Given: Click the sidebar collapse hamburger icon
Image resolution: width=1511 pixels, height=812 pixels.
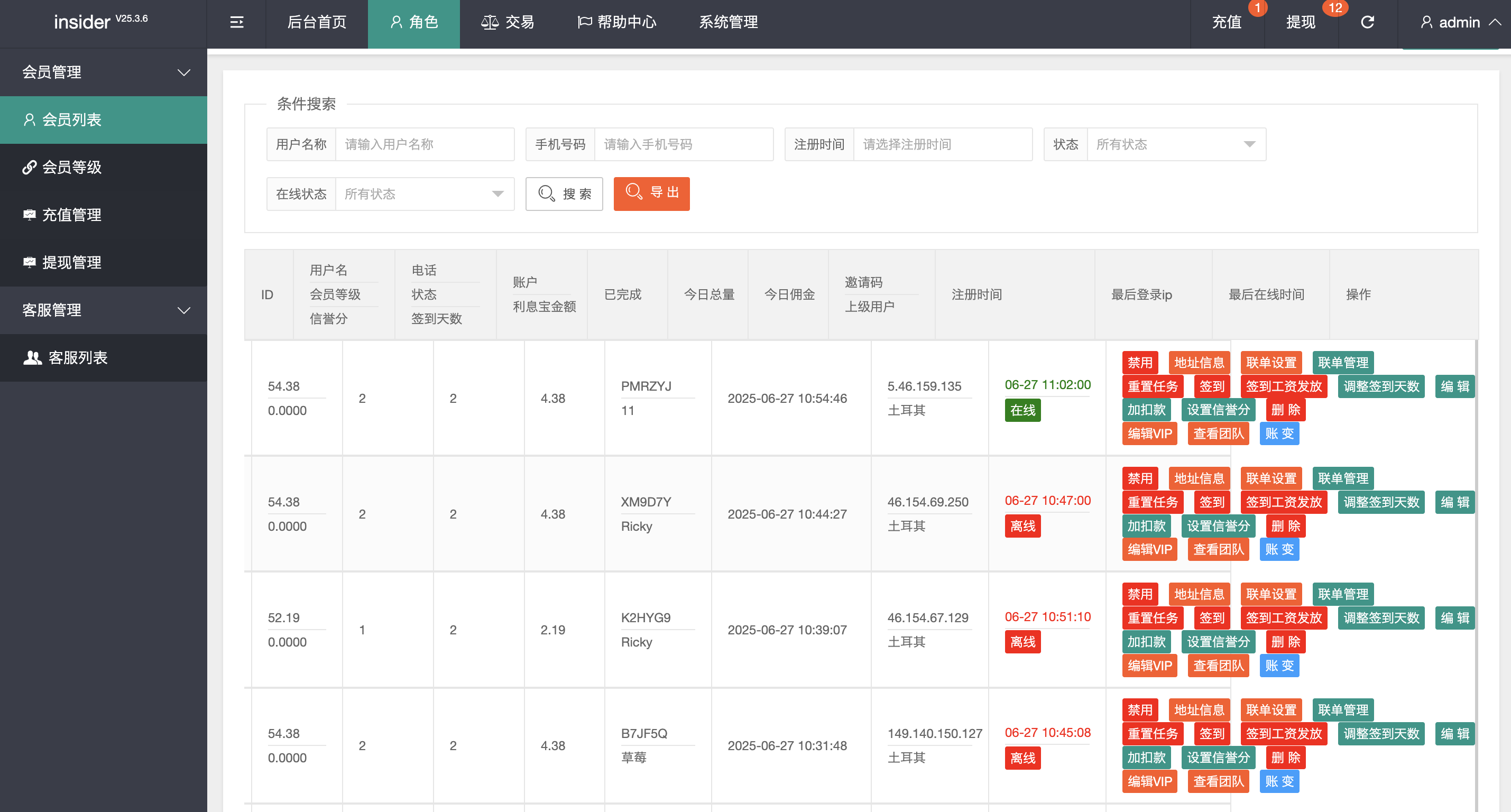Looking at the screenshot, I should pos(236,22).
